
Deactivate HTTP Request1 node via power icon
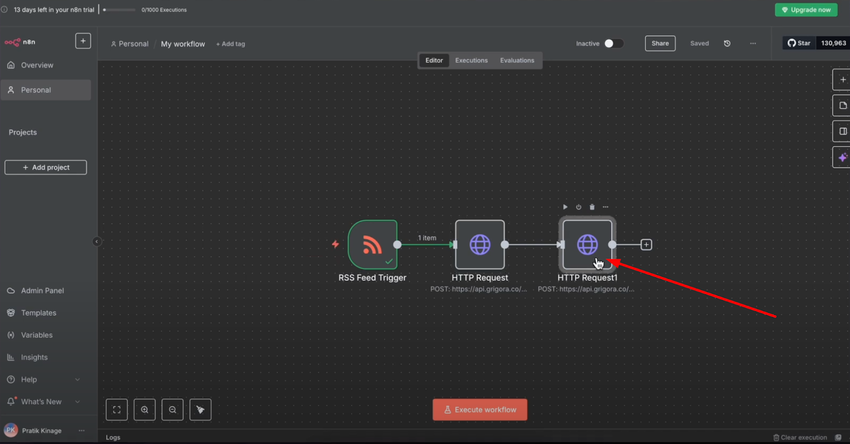click(x=578, y=207)
